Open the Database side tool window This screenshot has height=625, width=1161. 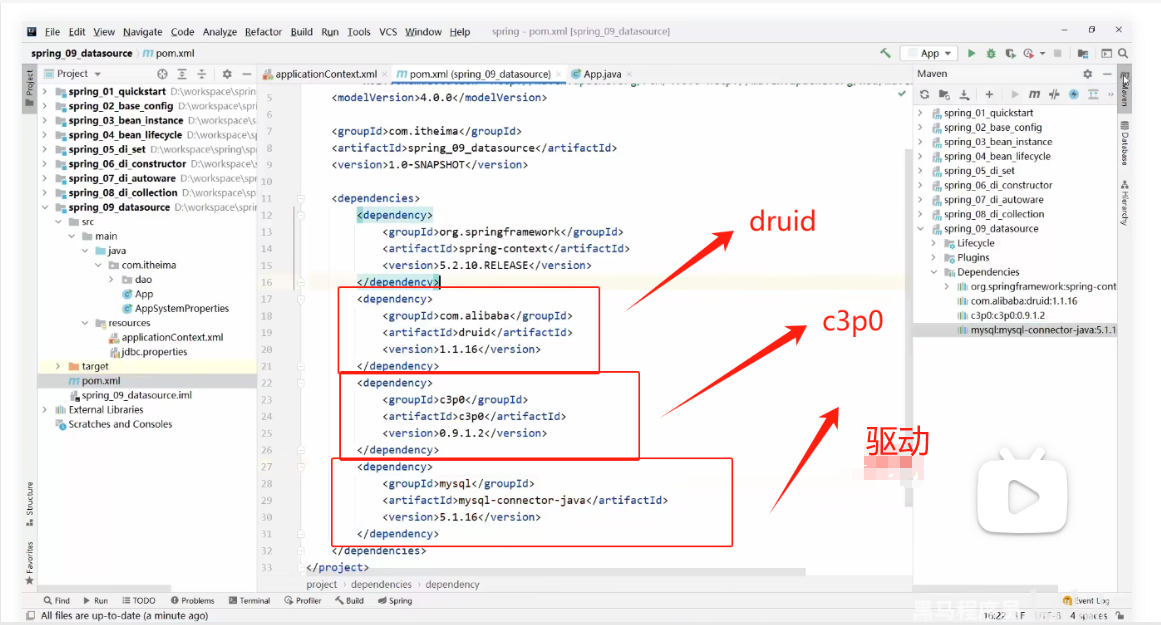coord(1124,143)
